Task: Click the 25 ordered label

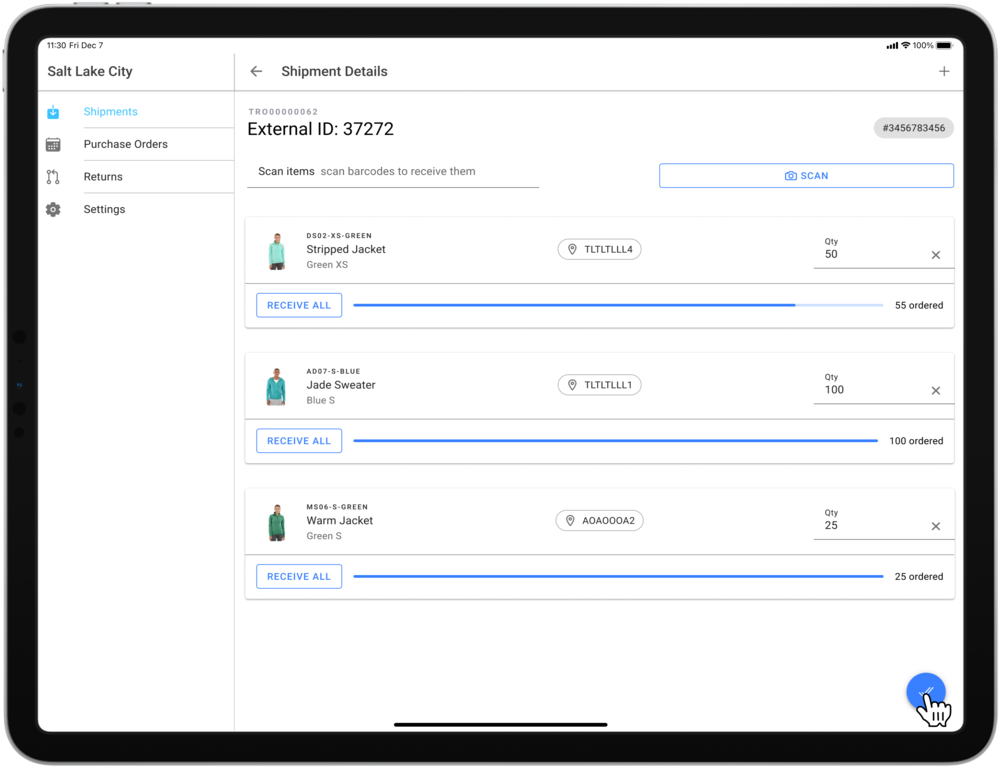Action: click(918, 577)
